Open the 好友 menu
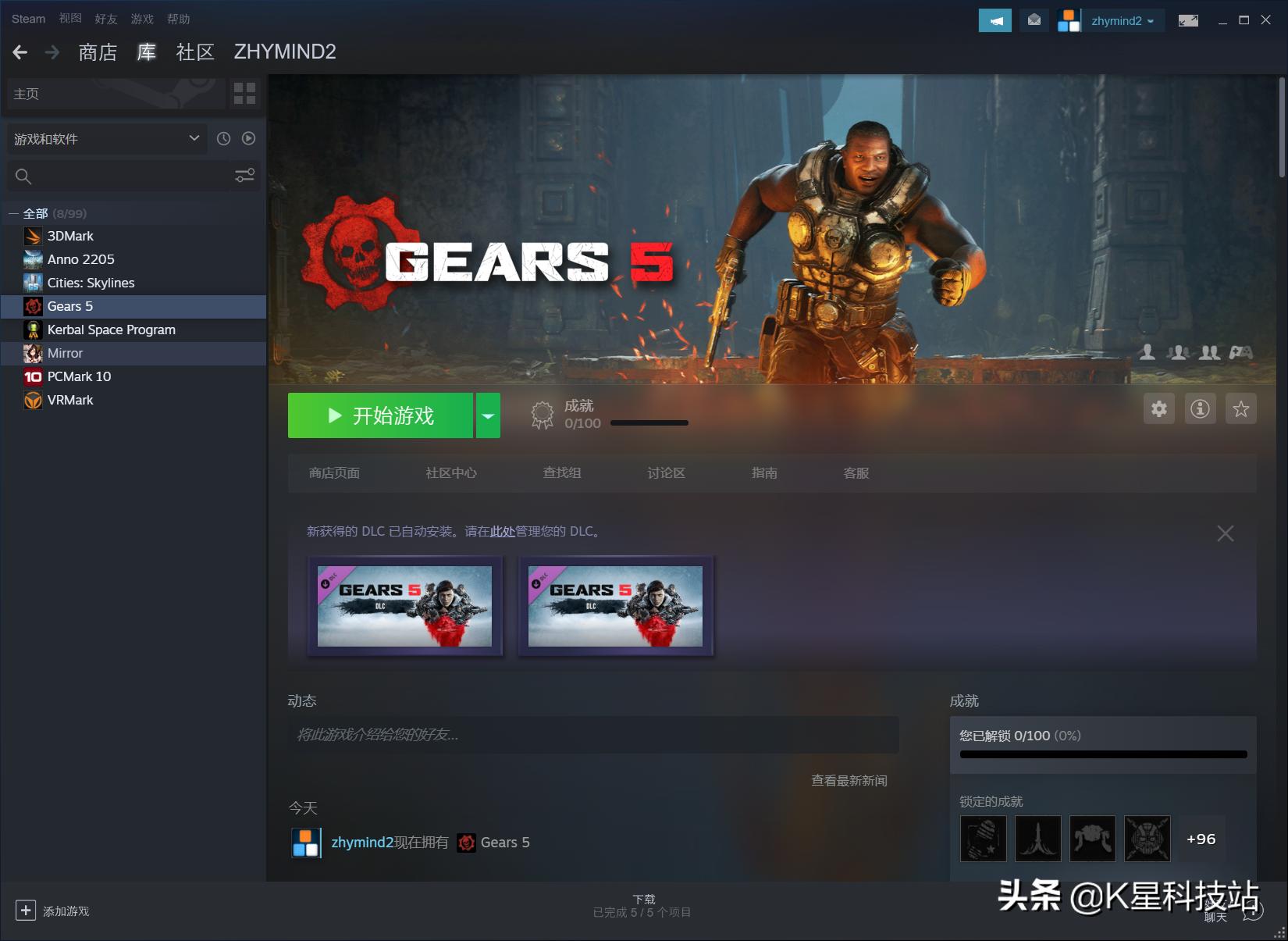Viewport: 1288px width, 941px height. [105, 19]
